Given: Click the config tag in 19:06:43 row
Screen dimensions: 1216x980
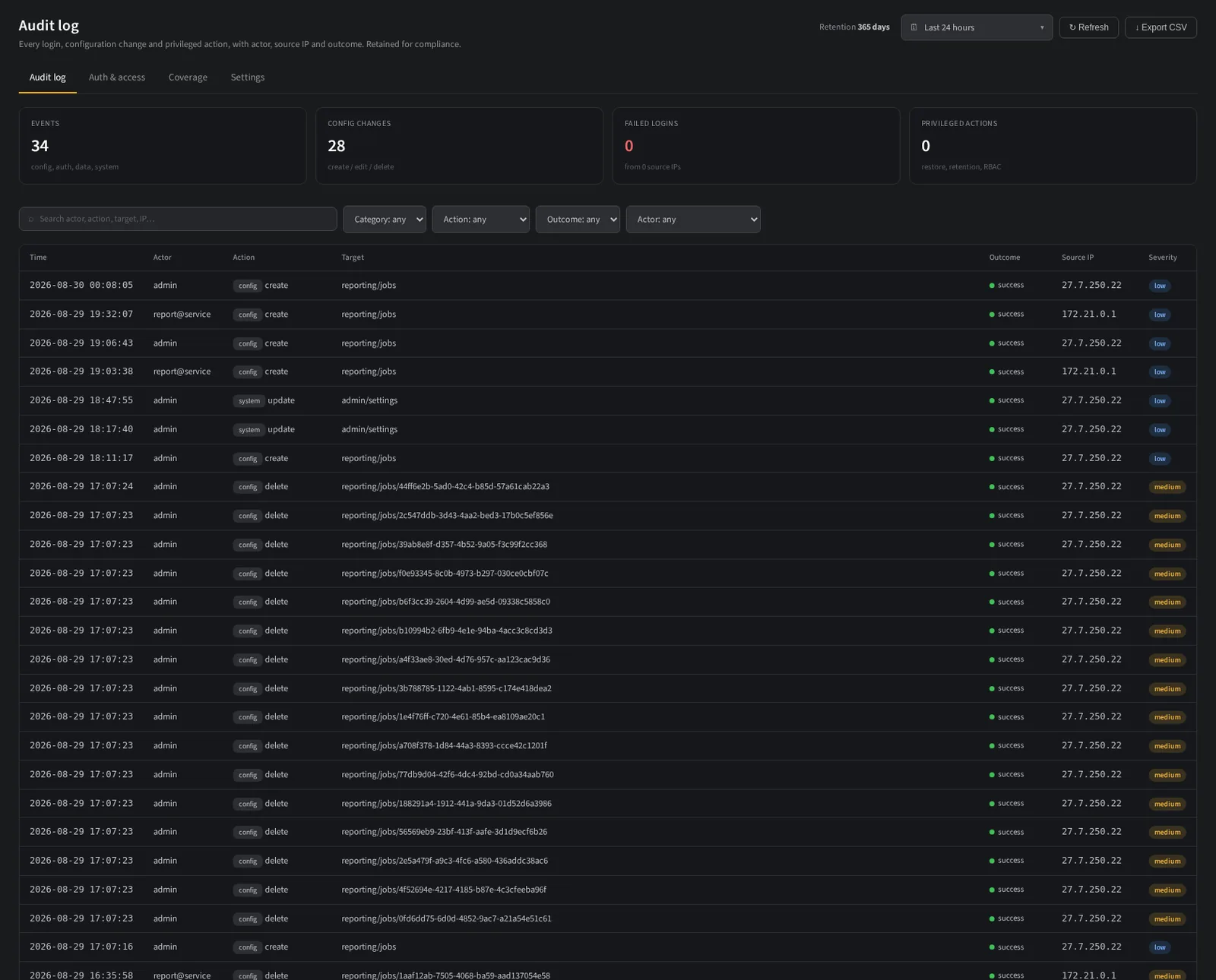Looking at the screenshot, I should [x=248, y=343].
